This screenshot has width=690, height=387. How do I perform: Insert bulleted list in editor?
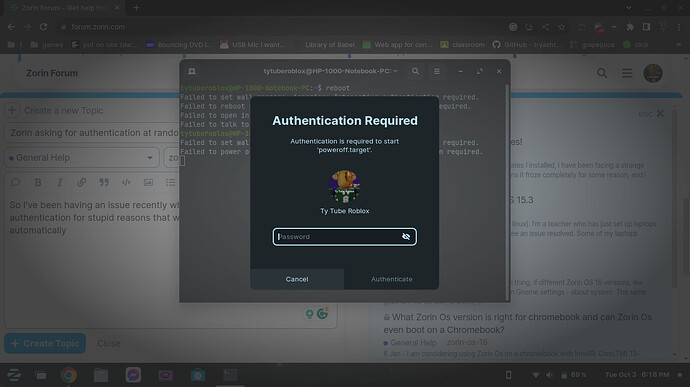tap(170, 182)
